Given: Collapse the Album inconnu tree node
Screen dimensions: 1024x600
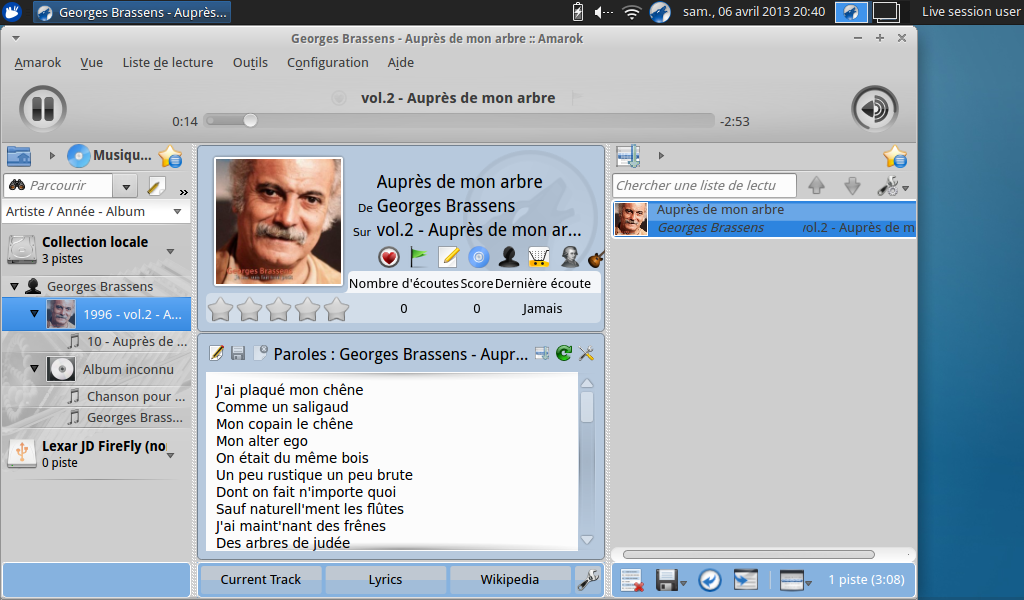Looking at the screenshot, I should tap(34, 369).
